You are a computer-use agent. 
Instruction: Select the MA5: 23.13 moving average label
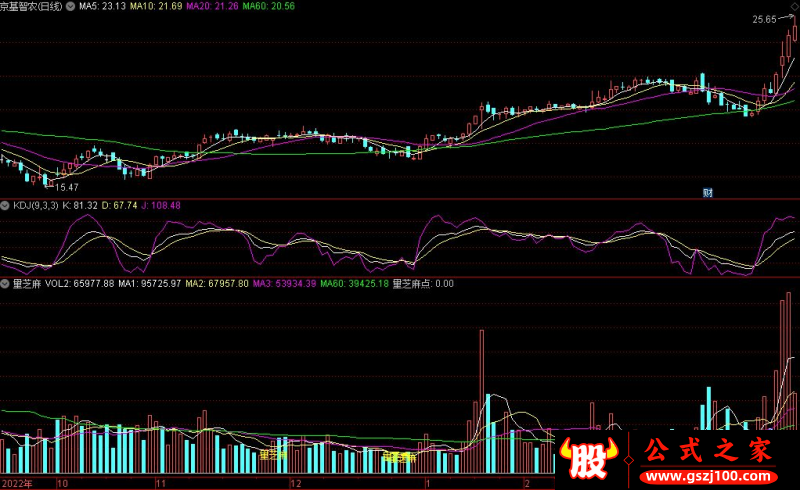pos(102,6)
